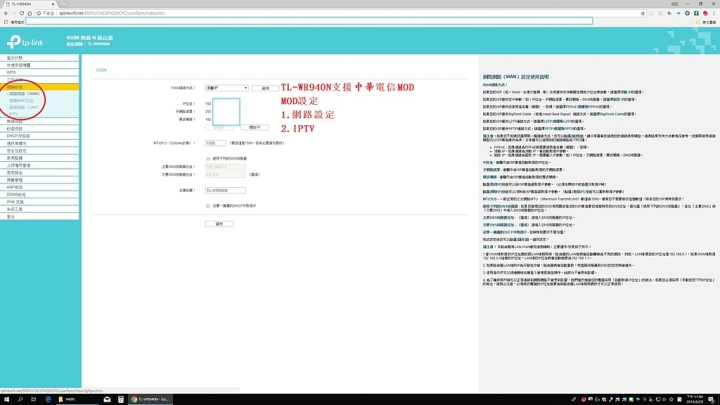The height and width of the screenshot is (405, 720).
Task: Open the IPv6 support menu item
Action: 39,202
